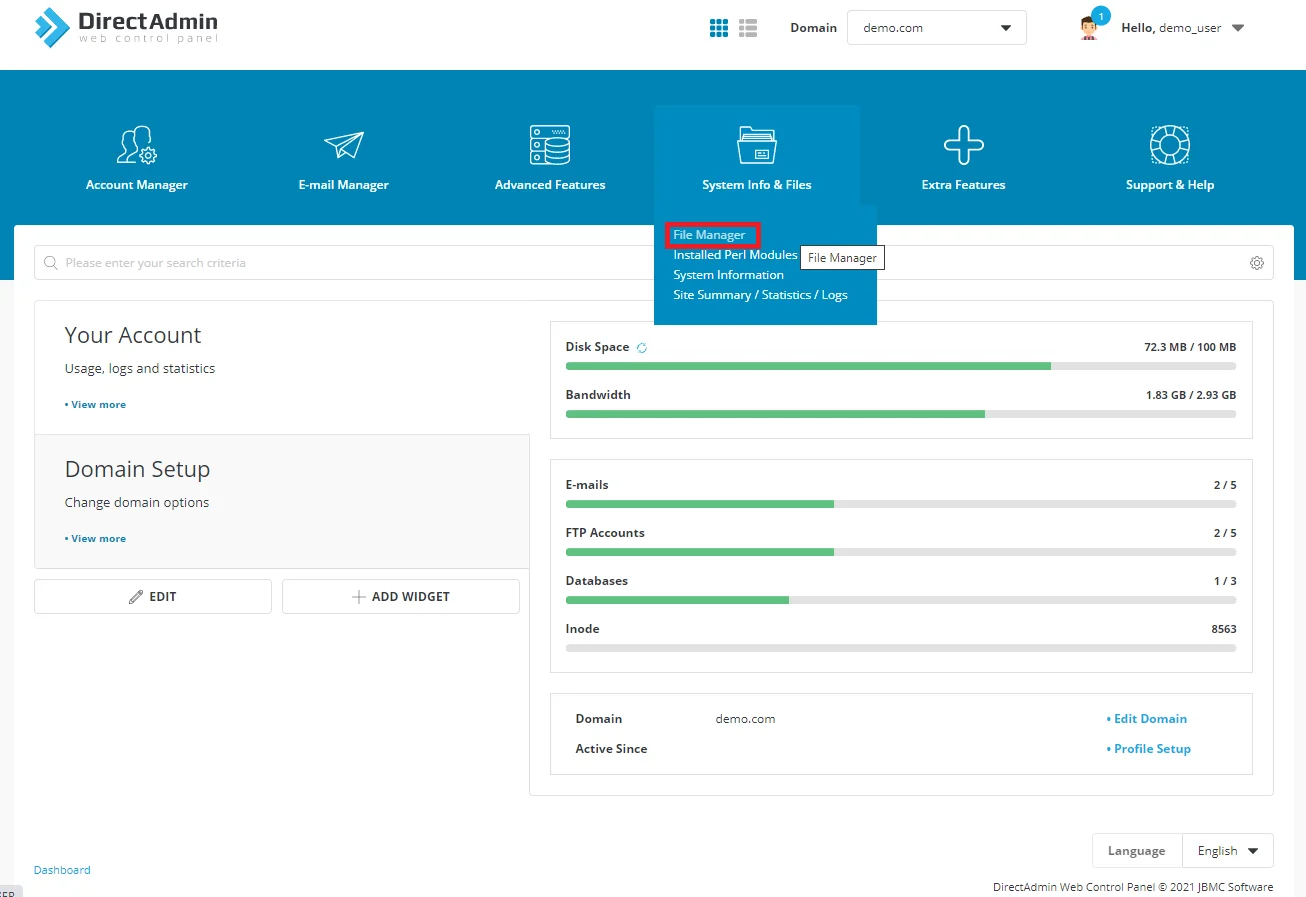Click the EDIT widgets button
The height and width of the screenshot is (897, 1306).
coord(153,597)
